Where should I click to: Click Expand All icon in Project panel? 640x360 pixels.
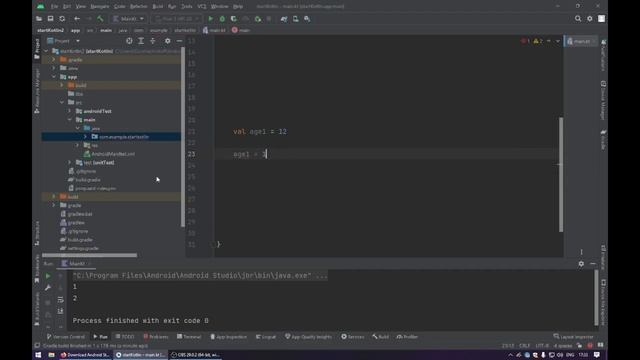(x=141, y=41)
